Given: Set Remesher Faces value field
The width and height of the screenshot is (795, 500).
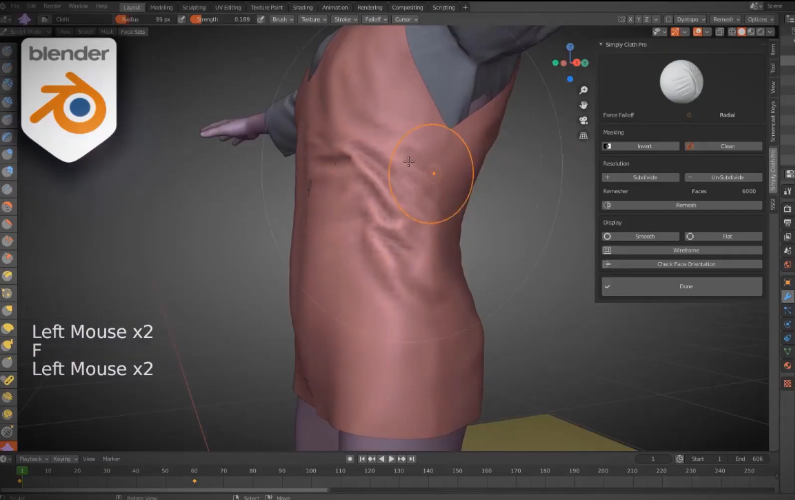Looking at the screenshot, I should pos(723,191).
